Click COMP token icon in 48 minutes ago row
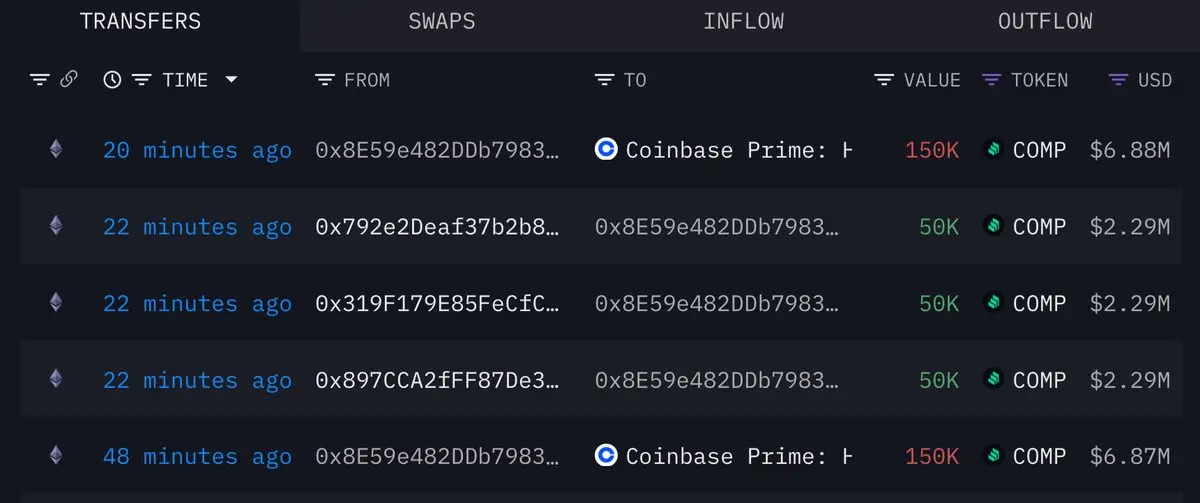The width and height of the screenshot is (1200, 503). [x=993, y=456]
